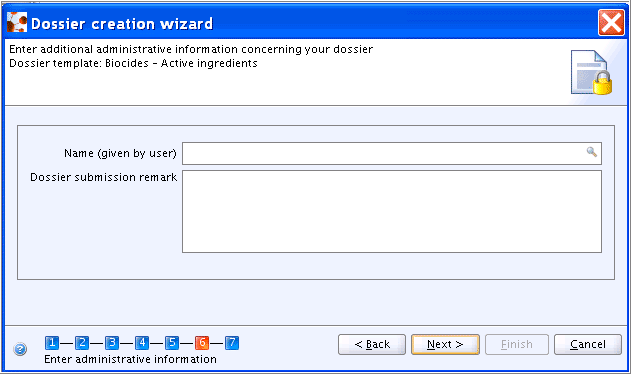Click the magnifier icon in the Name field
This screenshot has height=374, width=631.
coord(592,152)
